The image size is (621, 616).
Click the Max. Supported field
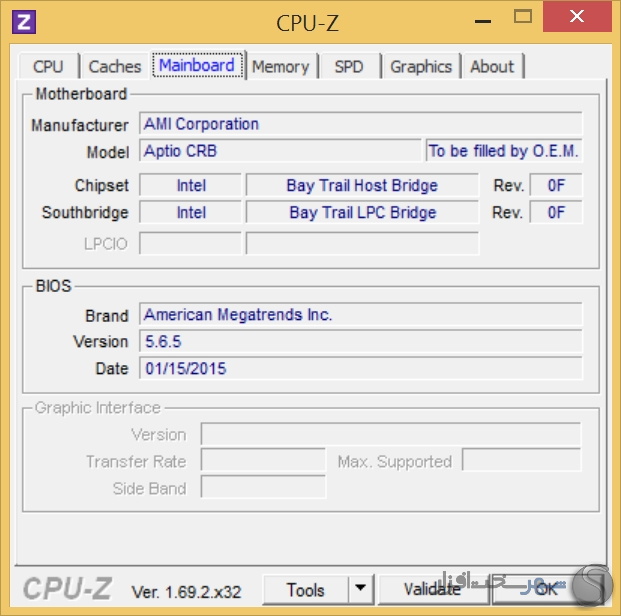[x=522, y=460]
